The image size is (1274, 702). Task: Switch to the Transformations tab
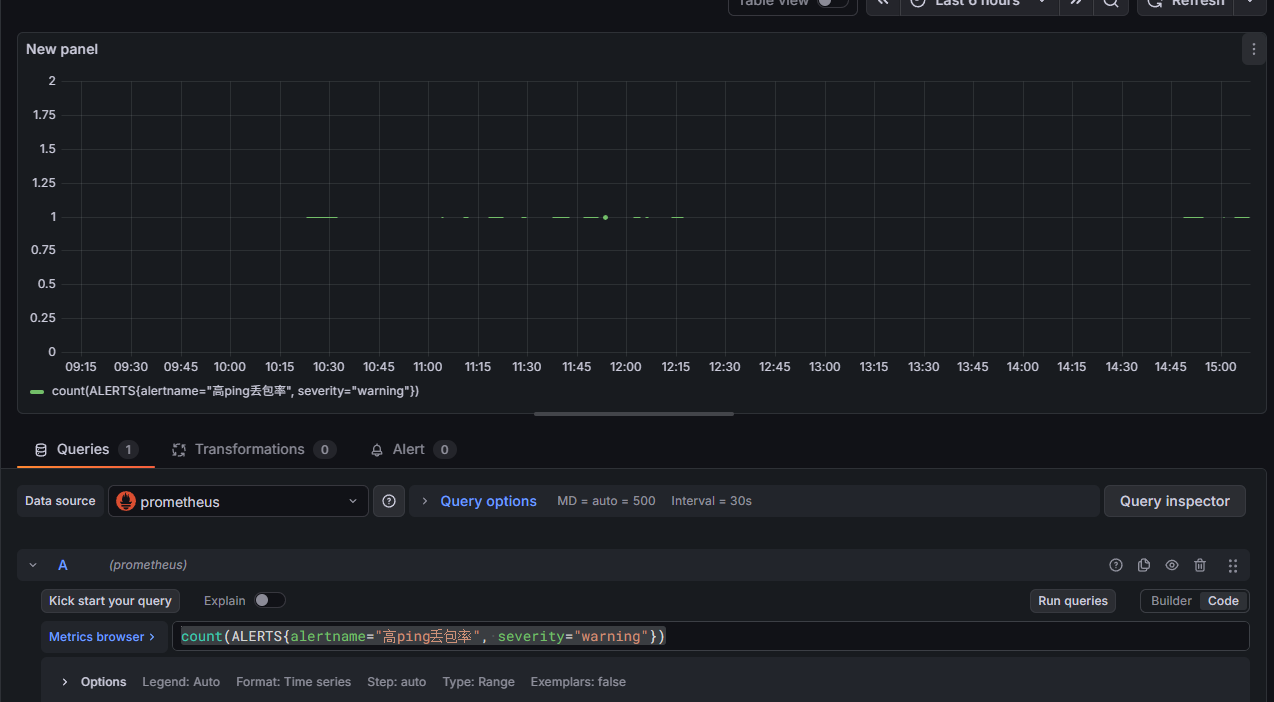tap(249, 450)
